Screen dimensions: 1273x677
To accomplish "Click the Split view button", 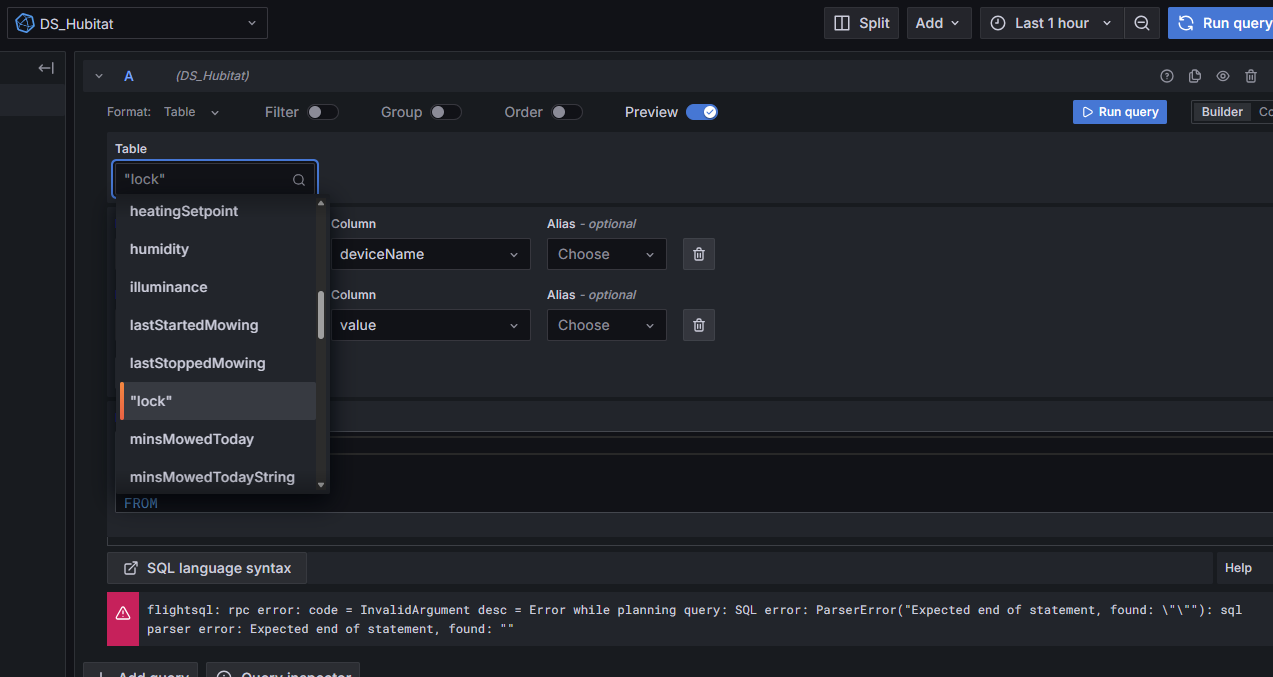I will (x=861, y=23).
